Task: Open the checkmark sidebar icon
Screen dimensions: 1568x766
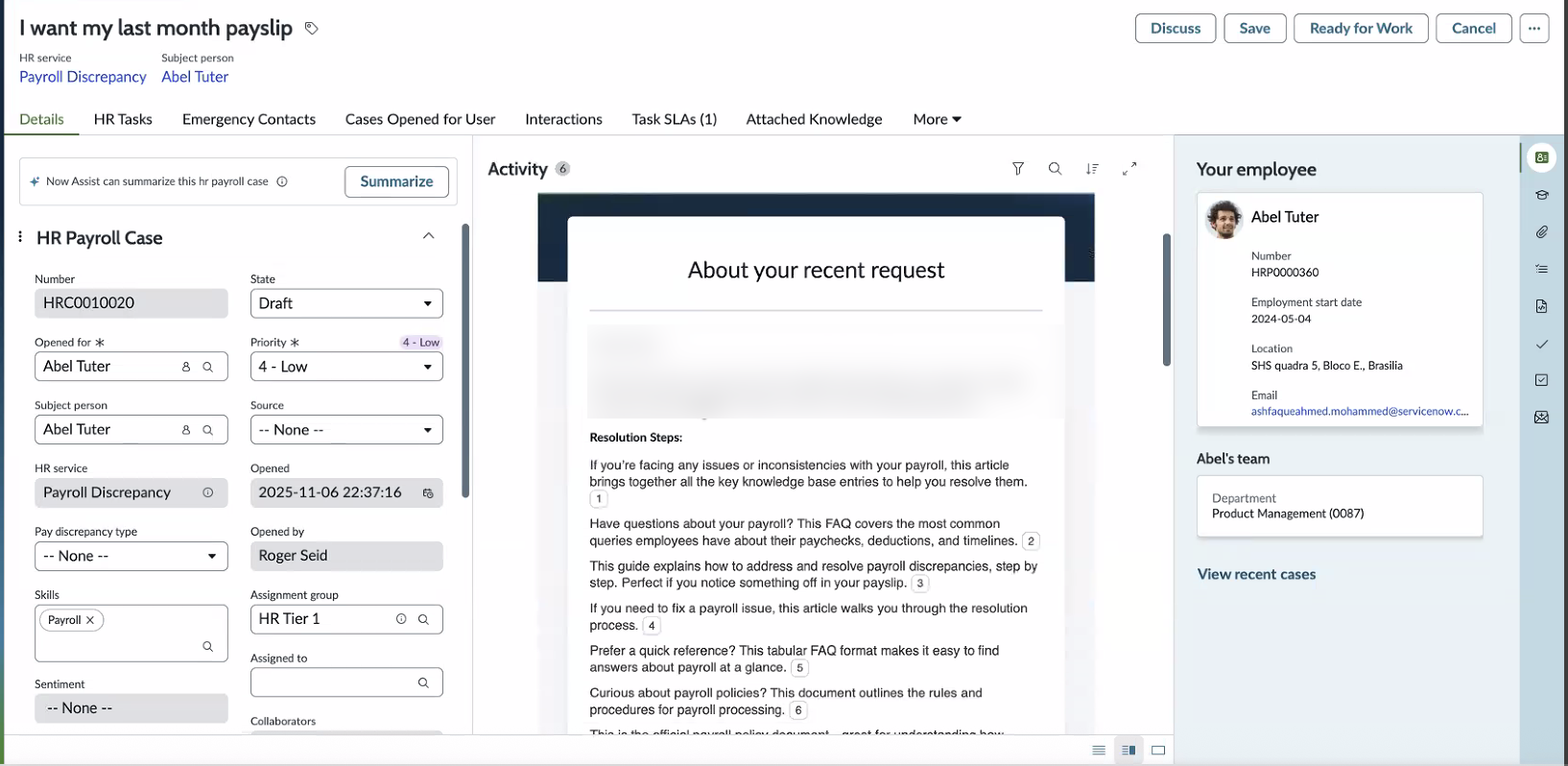Action: click(1541, 344)
